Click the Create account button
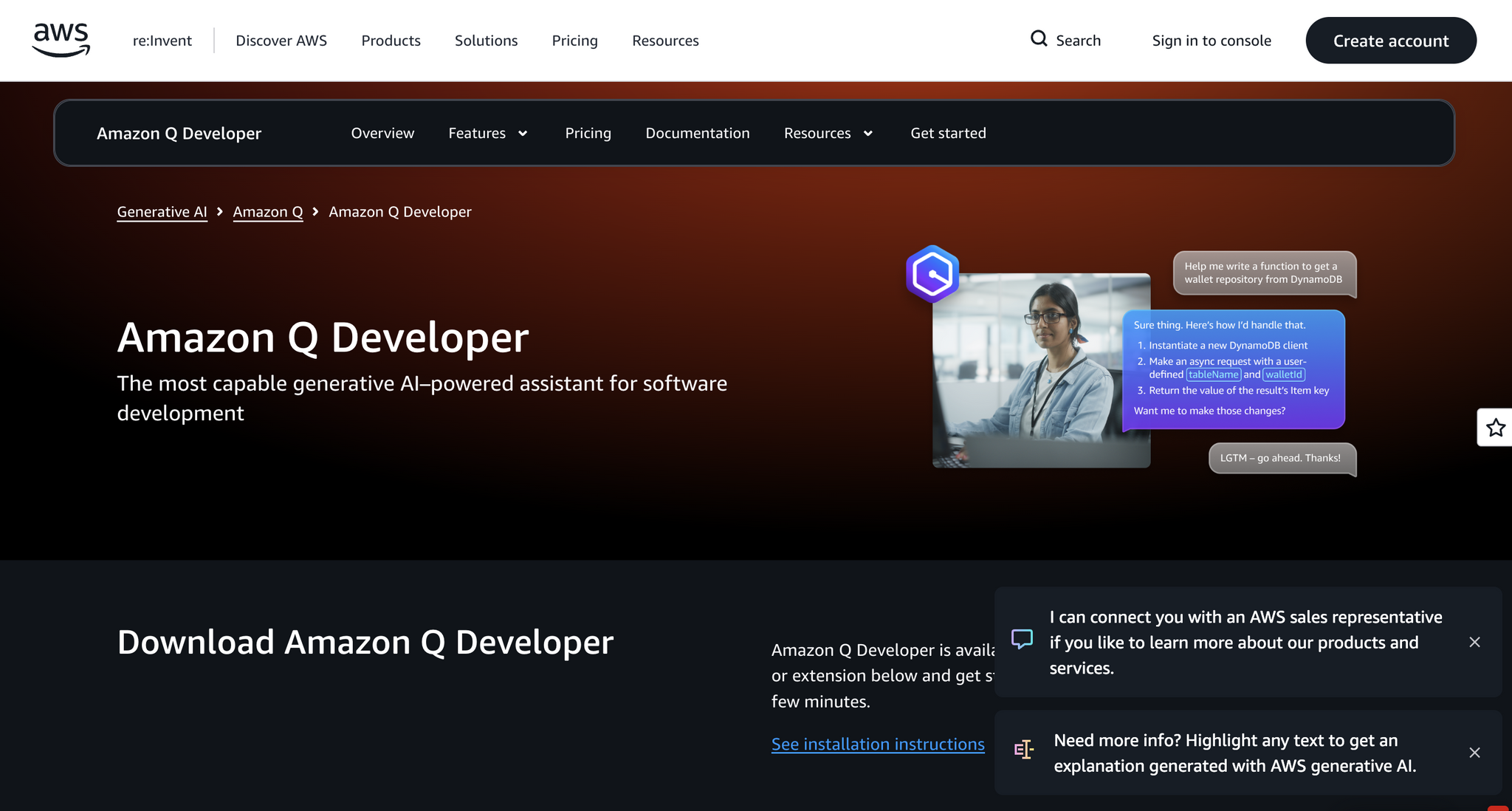 (x=1391, y=41)
